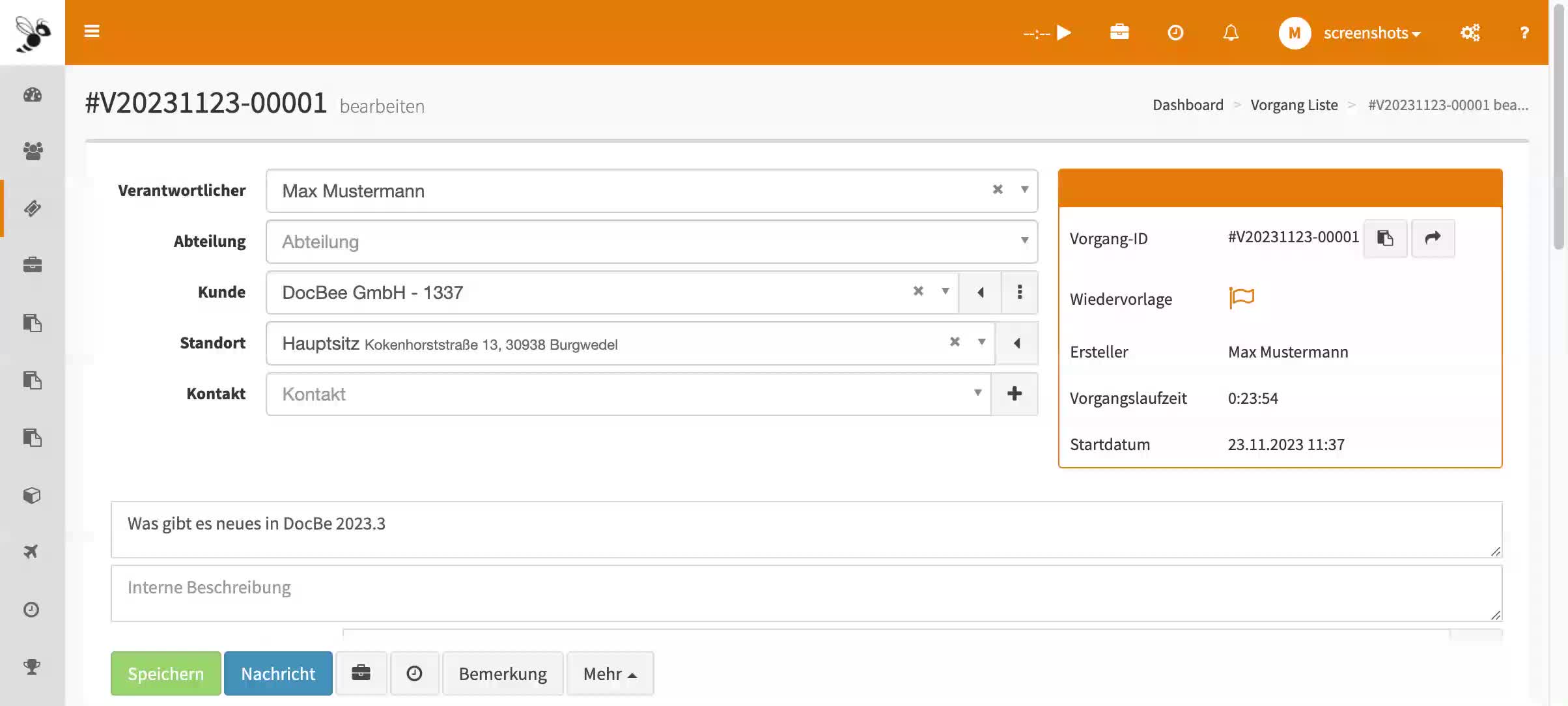Open the Mehr dropup menu
The height and width of the screenshot is (706, 1568).
(x=609, y=673)
